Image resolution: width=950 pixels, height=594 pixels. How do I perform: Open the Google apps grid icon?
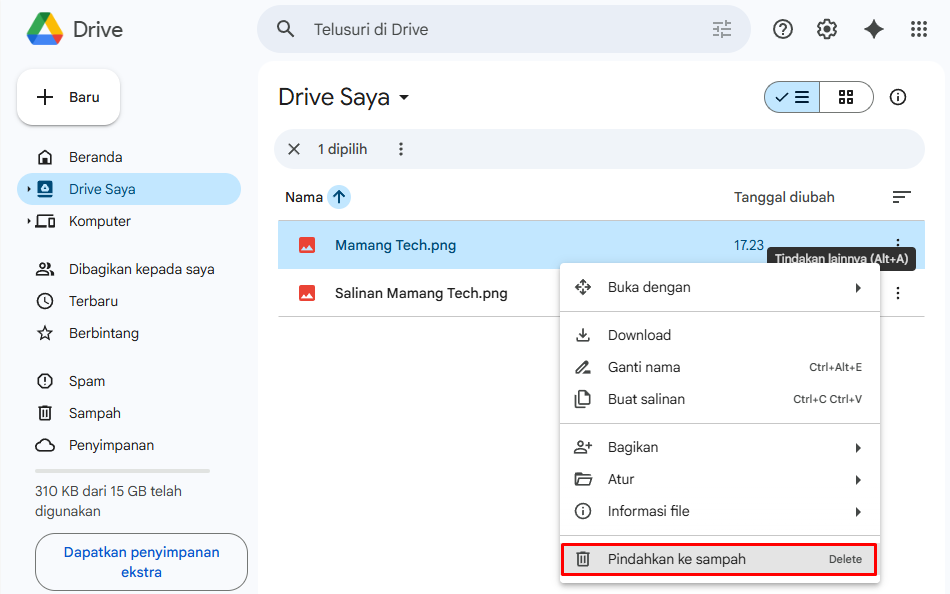click(x=919, y=29)
